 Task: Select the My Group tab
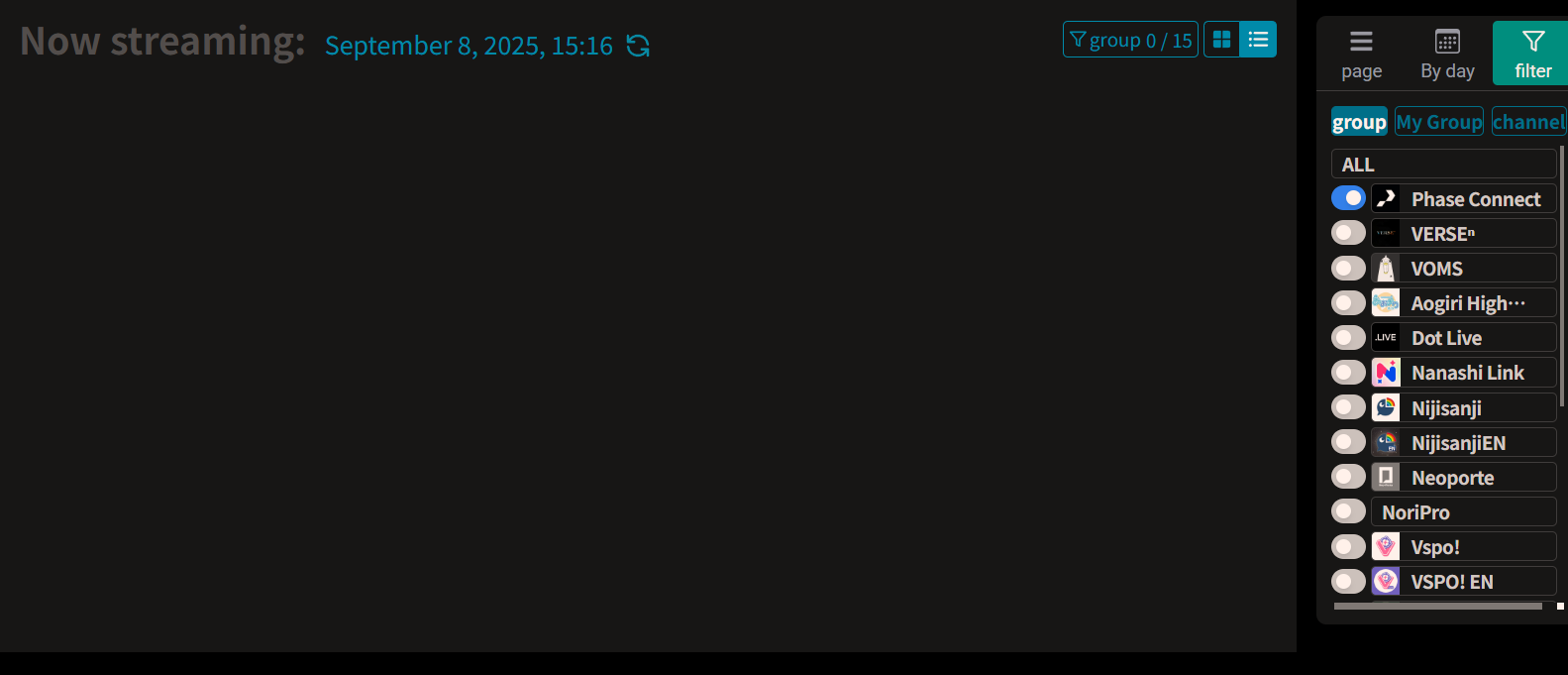tap(1438, 122)
